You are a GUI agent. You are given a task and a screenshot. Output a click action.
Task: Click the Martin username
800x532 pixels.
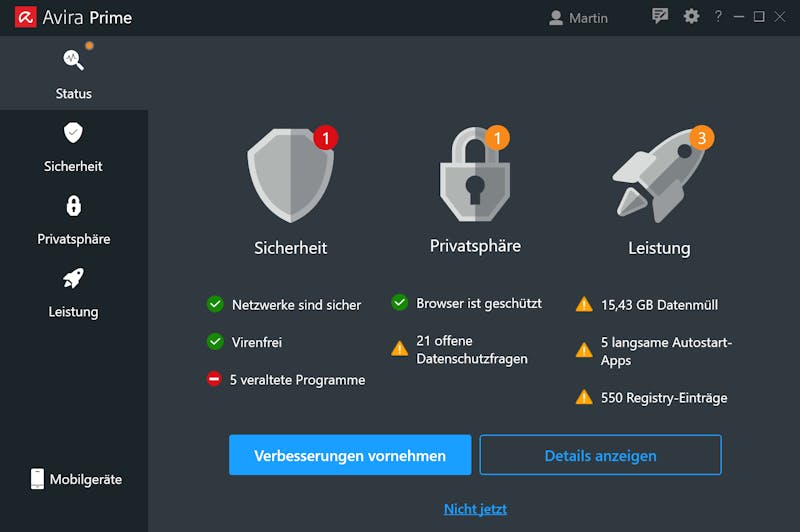(588, 18)
